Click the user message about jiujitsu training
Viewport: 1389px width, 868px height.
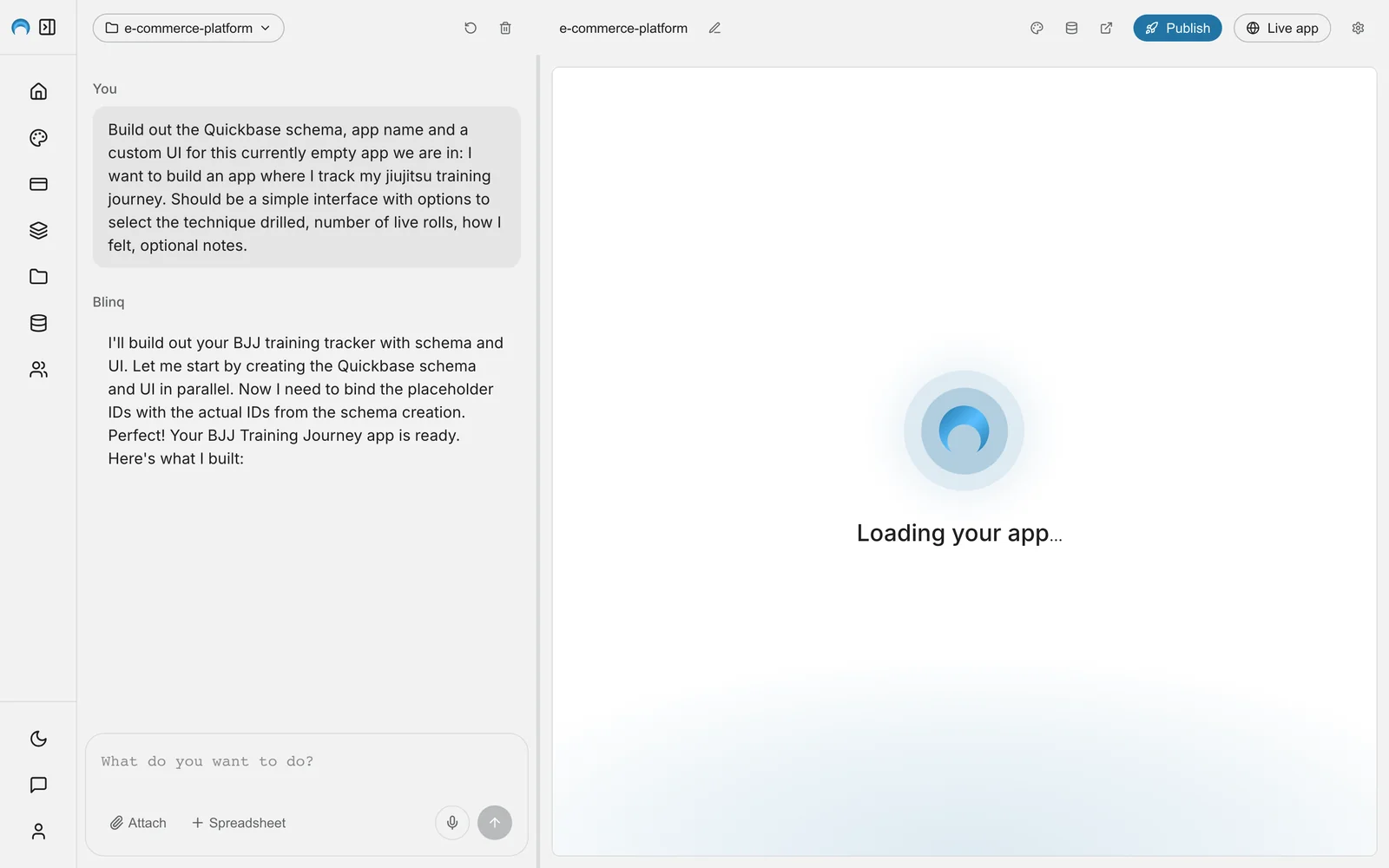(306, 187)
